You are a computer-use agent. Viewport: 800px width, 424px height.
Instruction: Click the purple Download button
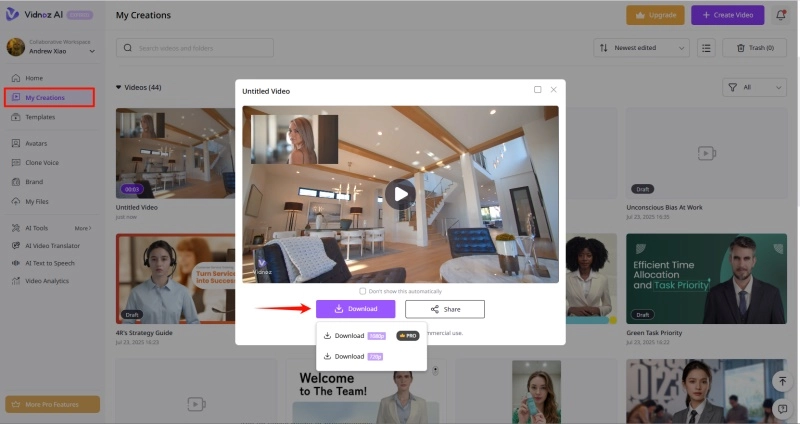(356, 309)
